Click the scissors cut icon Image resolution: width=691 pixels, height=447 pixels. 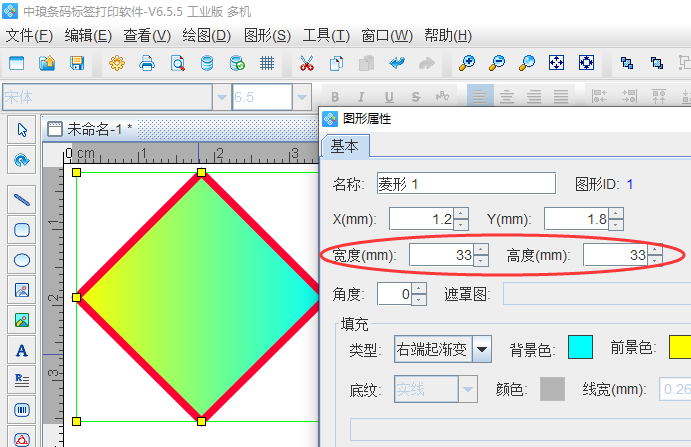[x=306, y=63]
